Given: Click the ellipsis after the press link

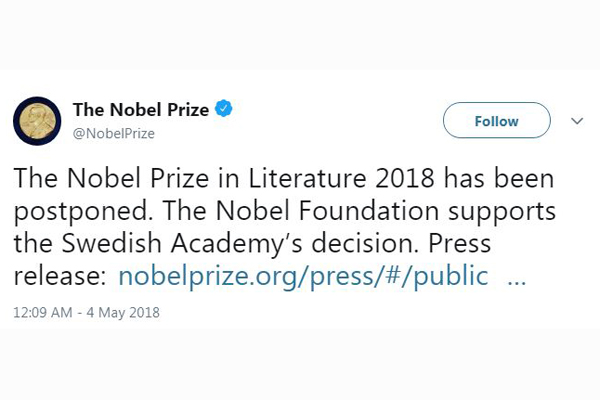Looking at the screenshot, I should click(x=517, y=282).
